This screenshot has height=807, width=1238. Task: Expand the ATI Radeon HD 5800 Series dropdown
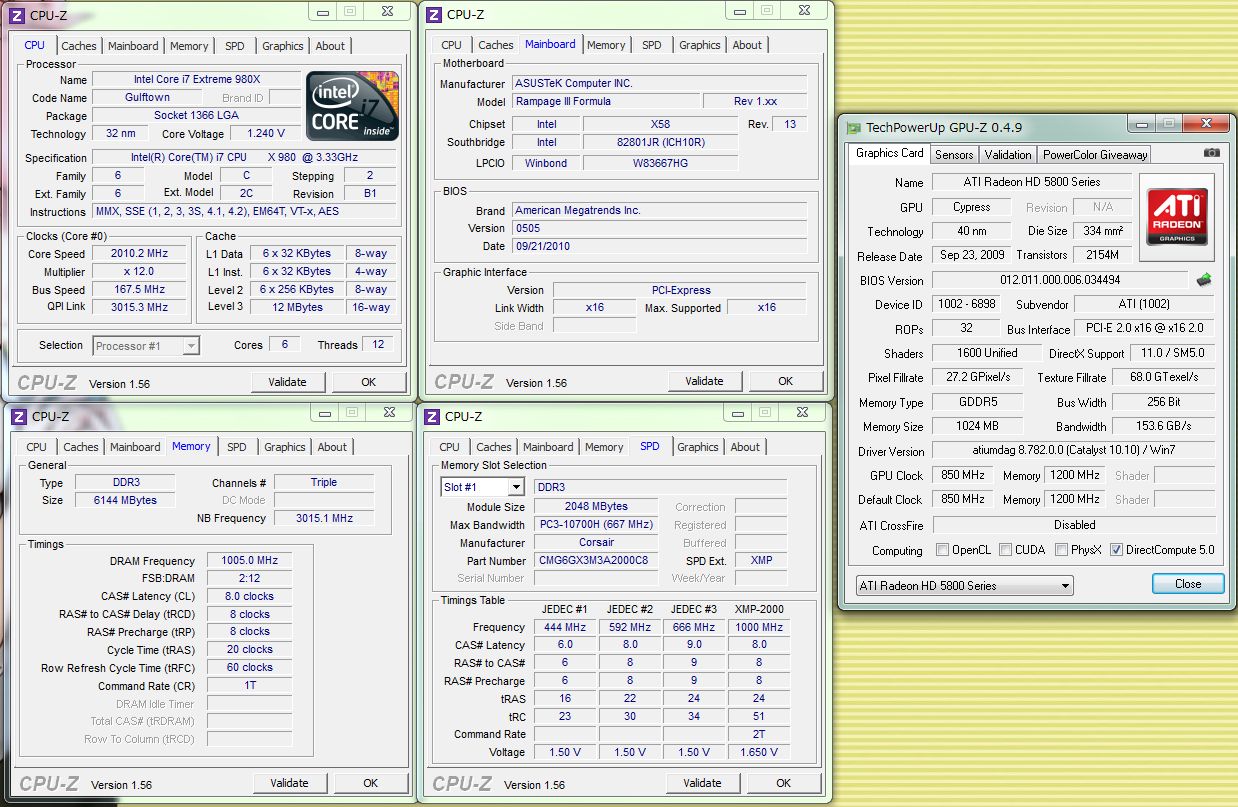tap(964, 586)
